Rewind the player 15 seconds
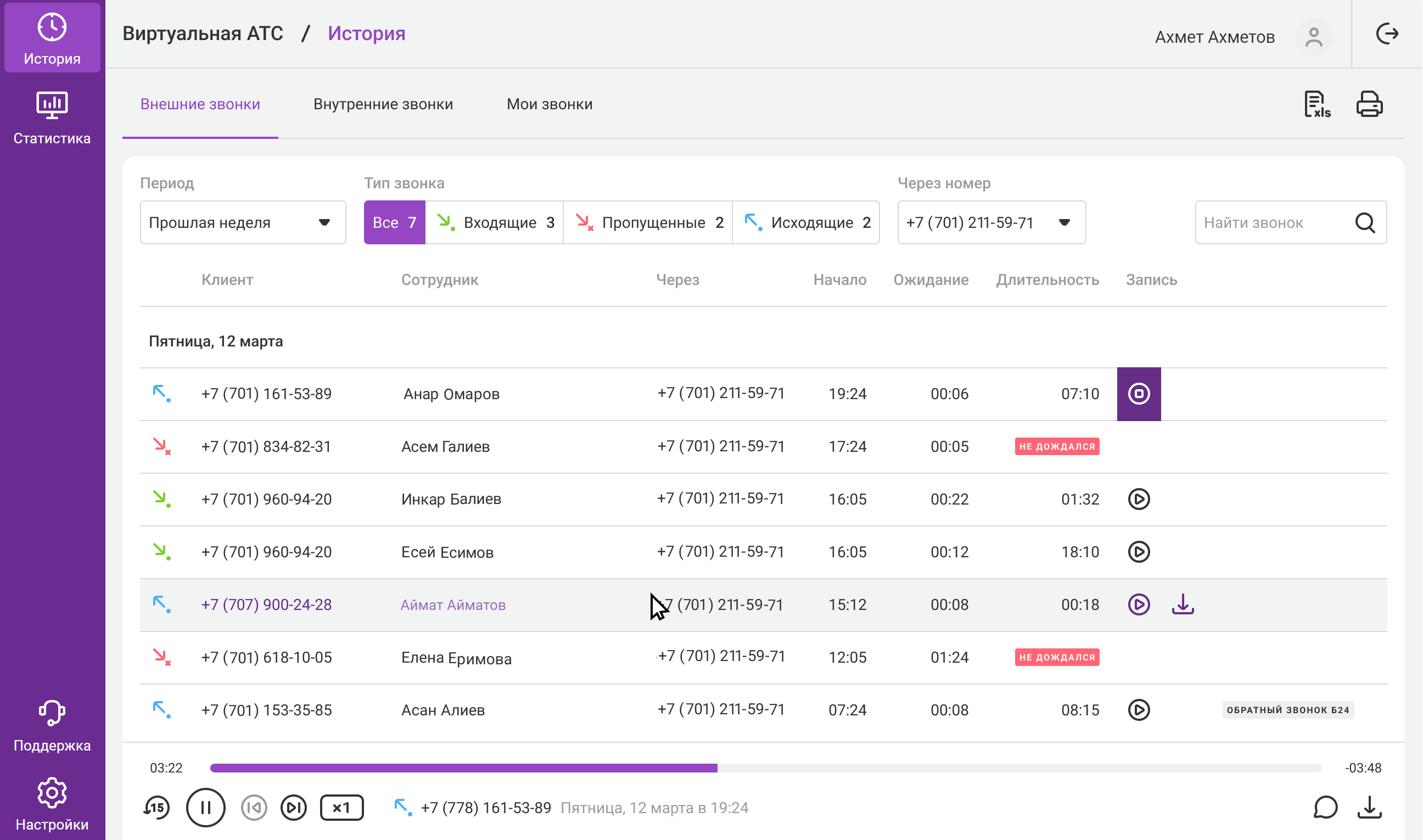This screenshot has height=840, width=1423. (157, 808)
